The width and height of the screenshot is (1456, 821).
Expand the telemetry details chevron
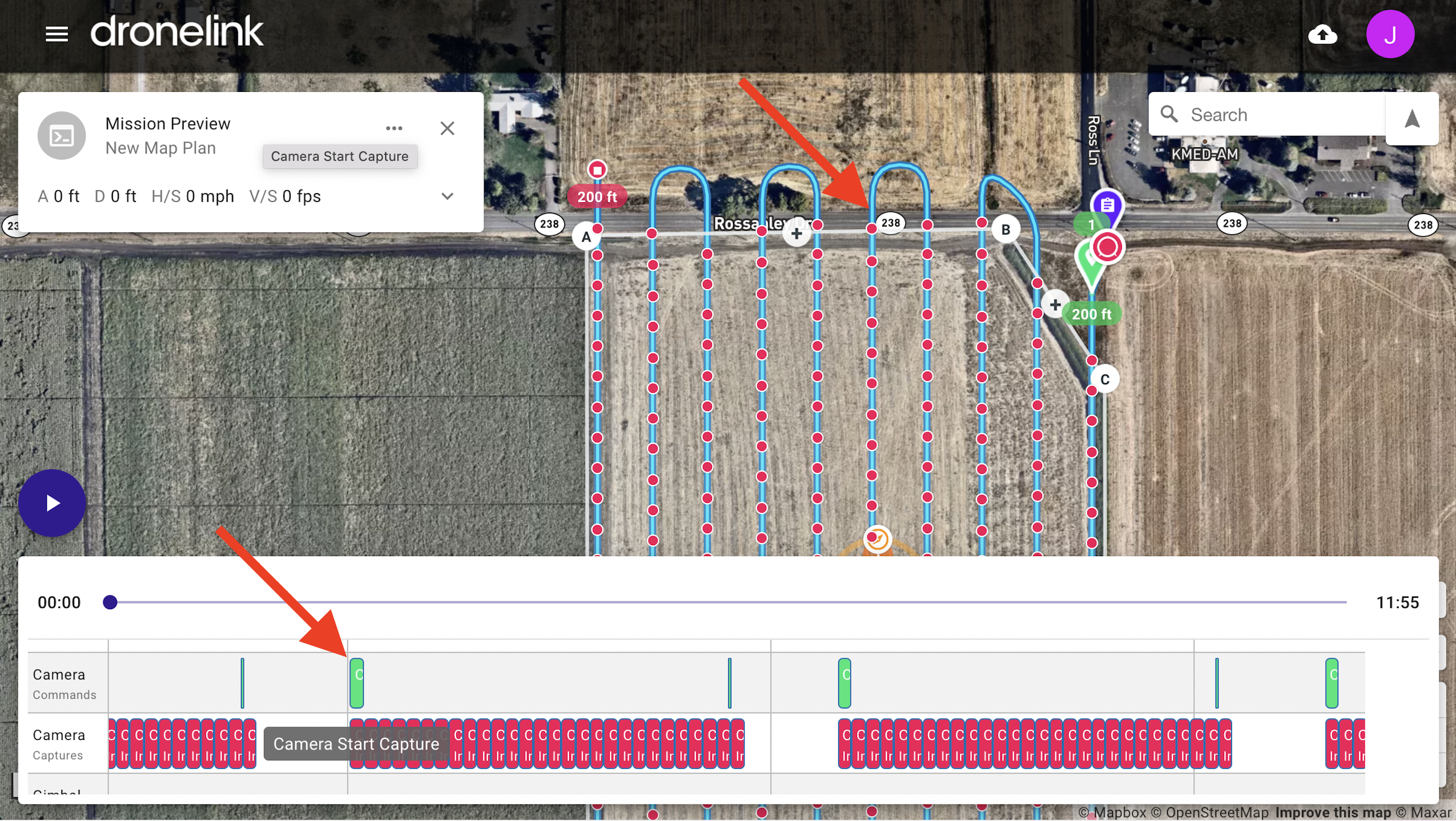coord(448,196)
